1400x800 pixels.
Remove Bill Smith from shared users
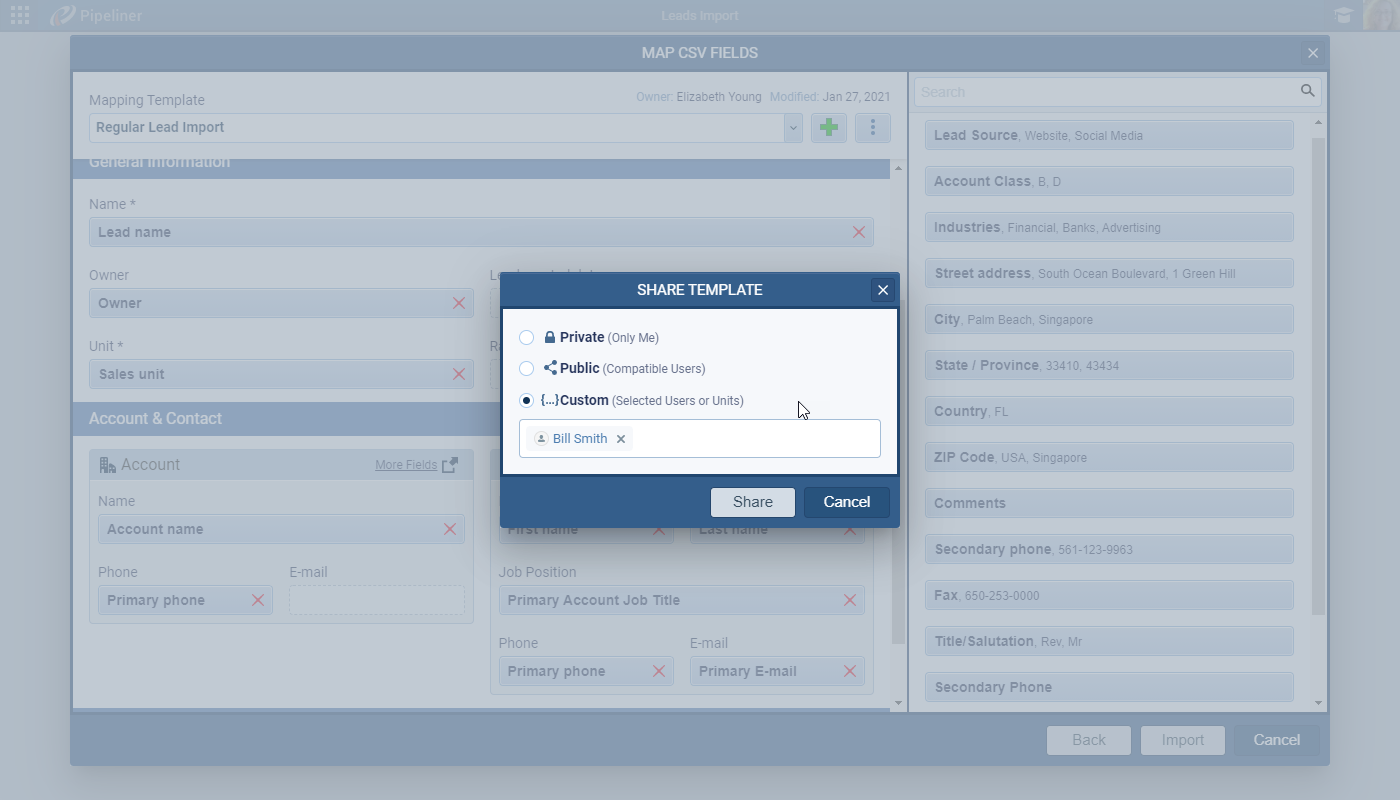coord(621,439)
